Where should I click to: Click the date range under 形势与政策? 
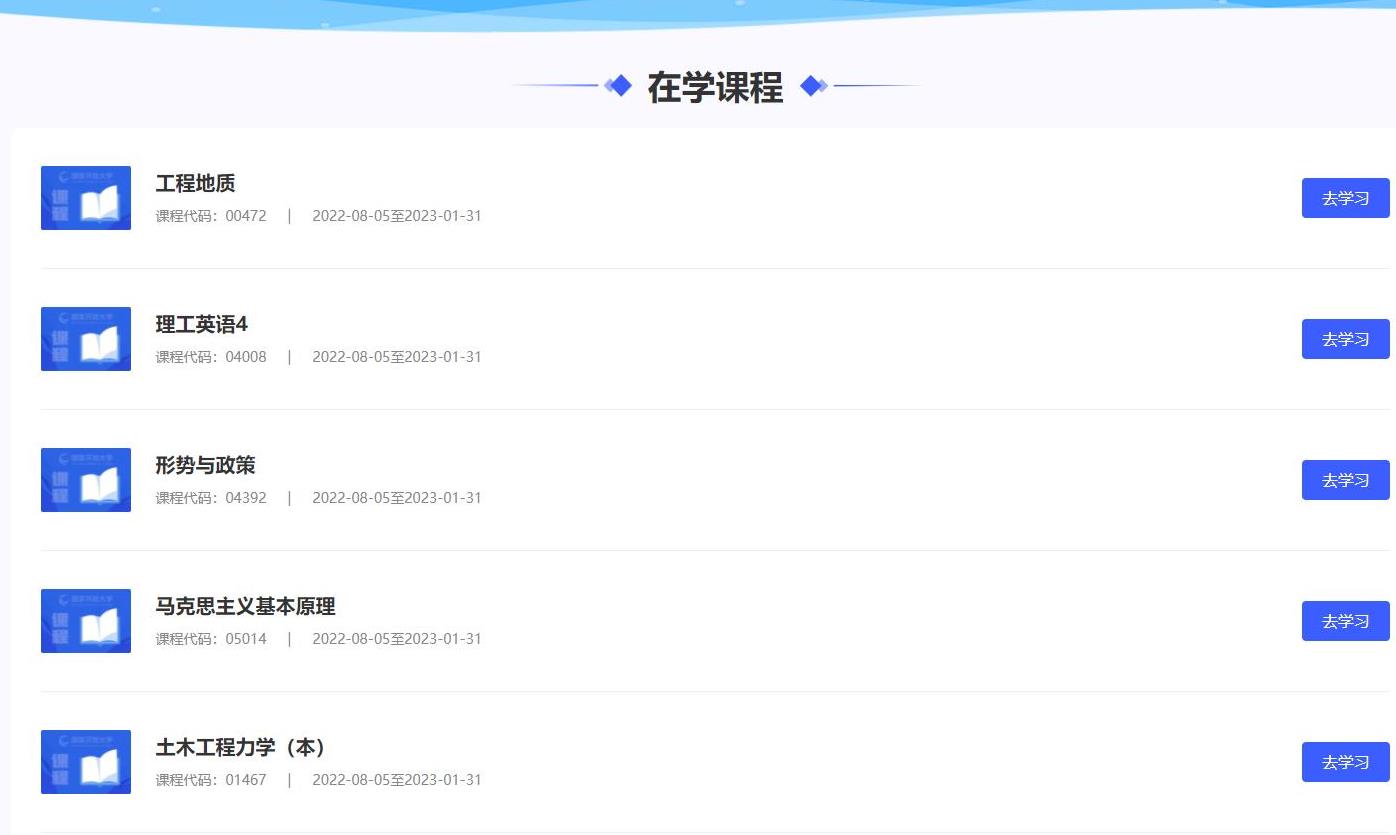397,498
